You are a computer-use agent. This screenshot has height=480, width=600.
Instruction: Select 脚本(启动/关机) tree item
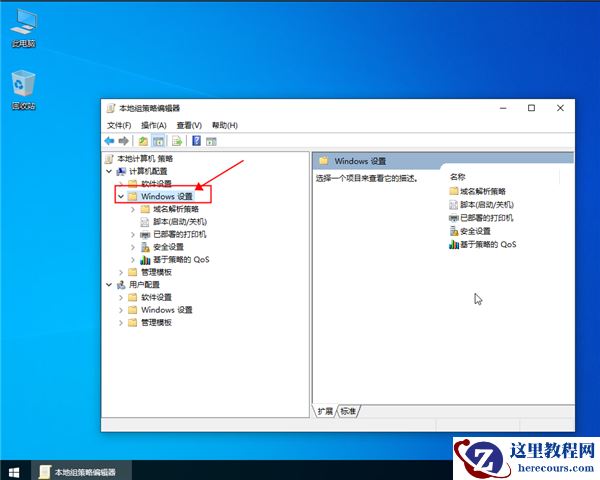click(x=180, y=222)
